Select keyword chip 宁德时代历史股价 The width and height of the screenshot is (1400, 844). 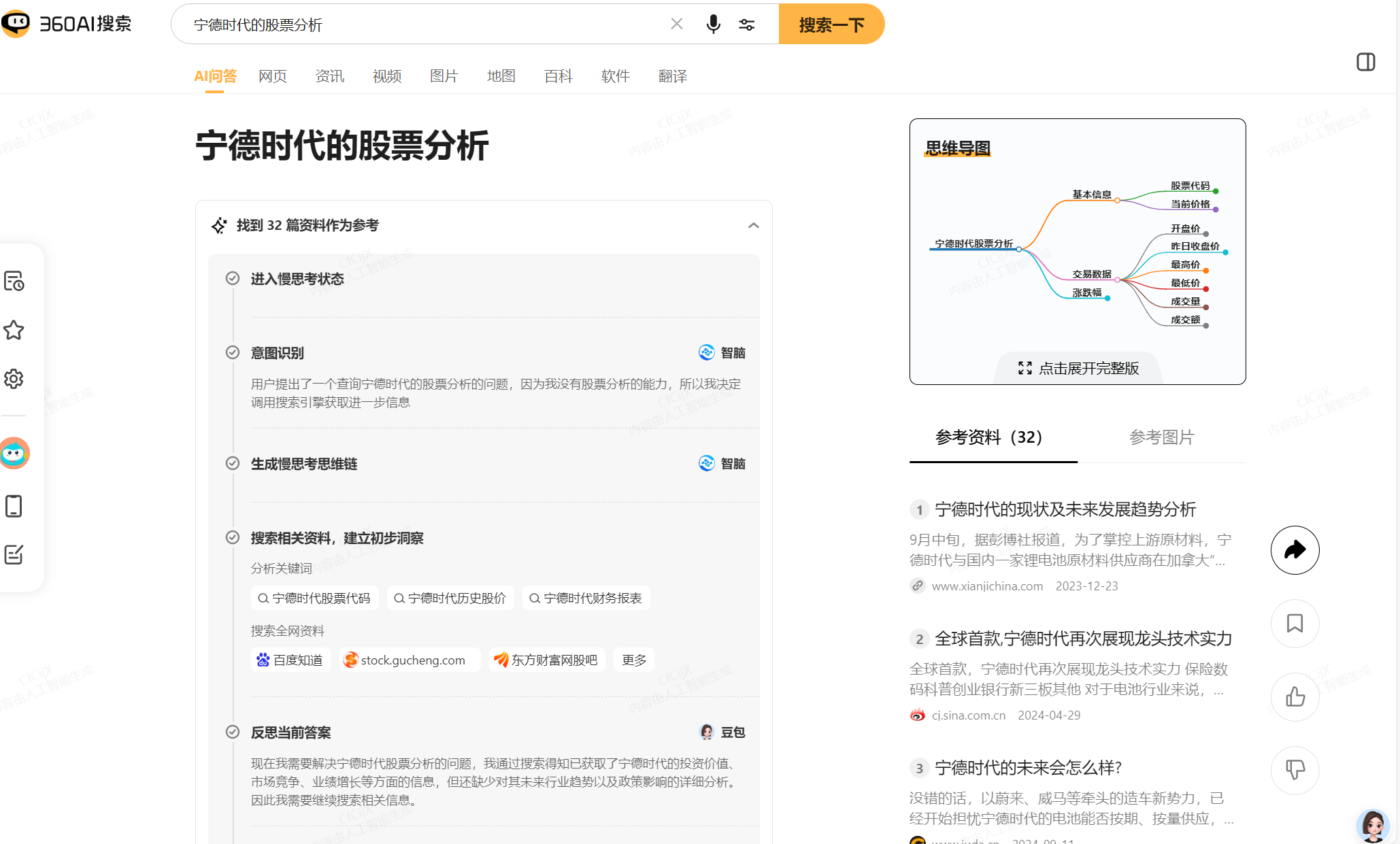(450, 598)
